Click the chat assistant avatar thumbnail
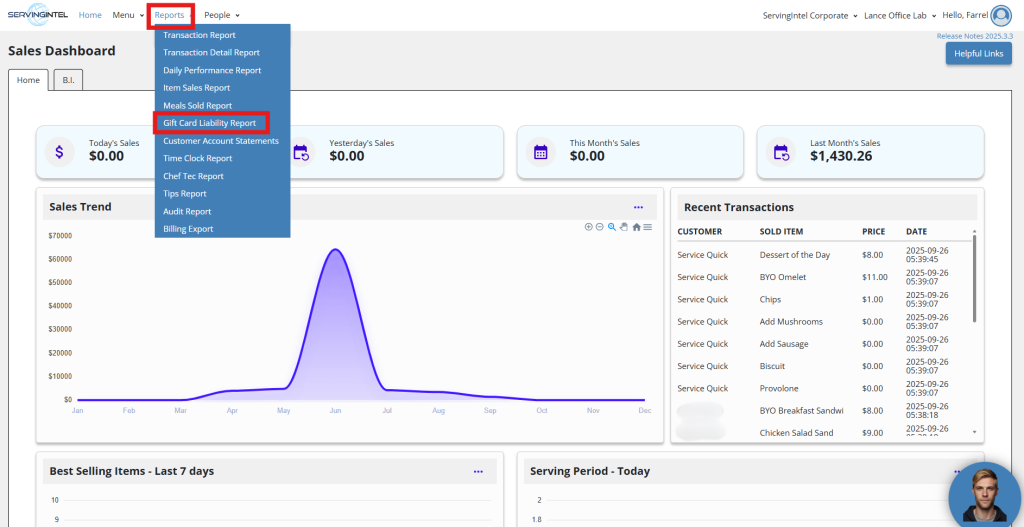 986,495
